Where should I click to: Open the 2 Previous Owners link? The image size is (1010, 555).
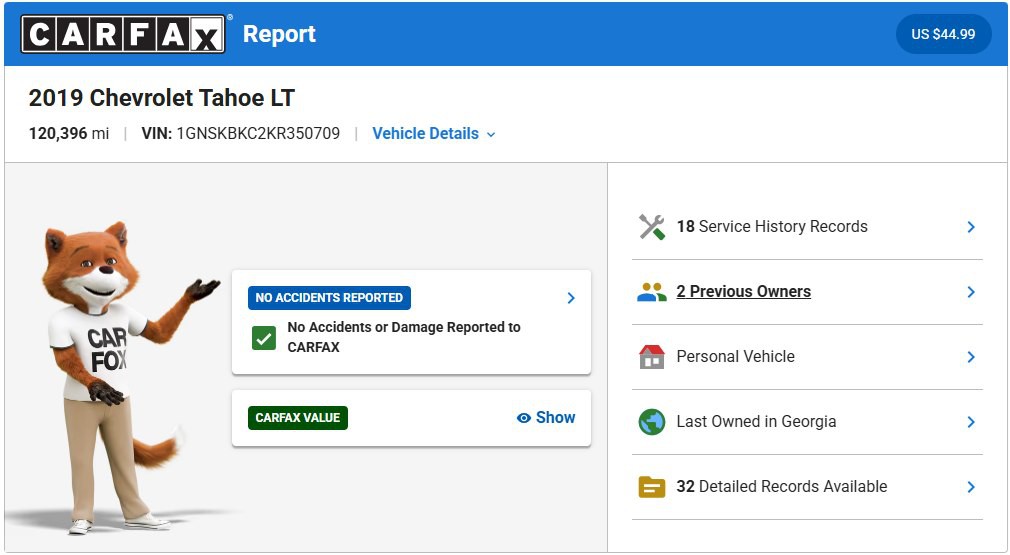743,292
